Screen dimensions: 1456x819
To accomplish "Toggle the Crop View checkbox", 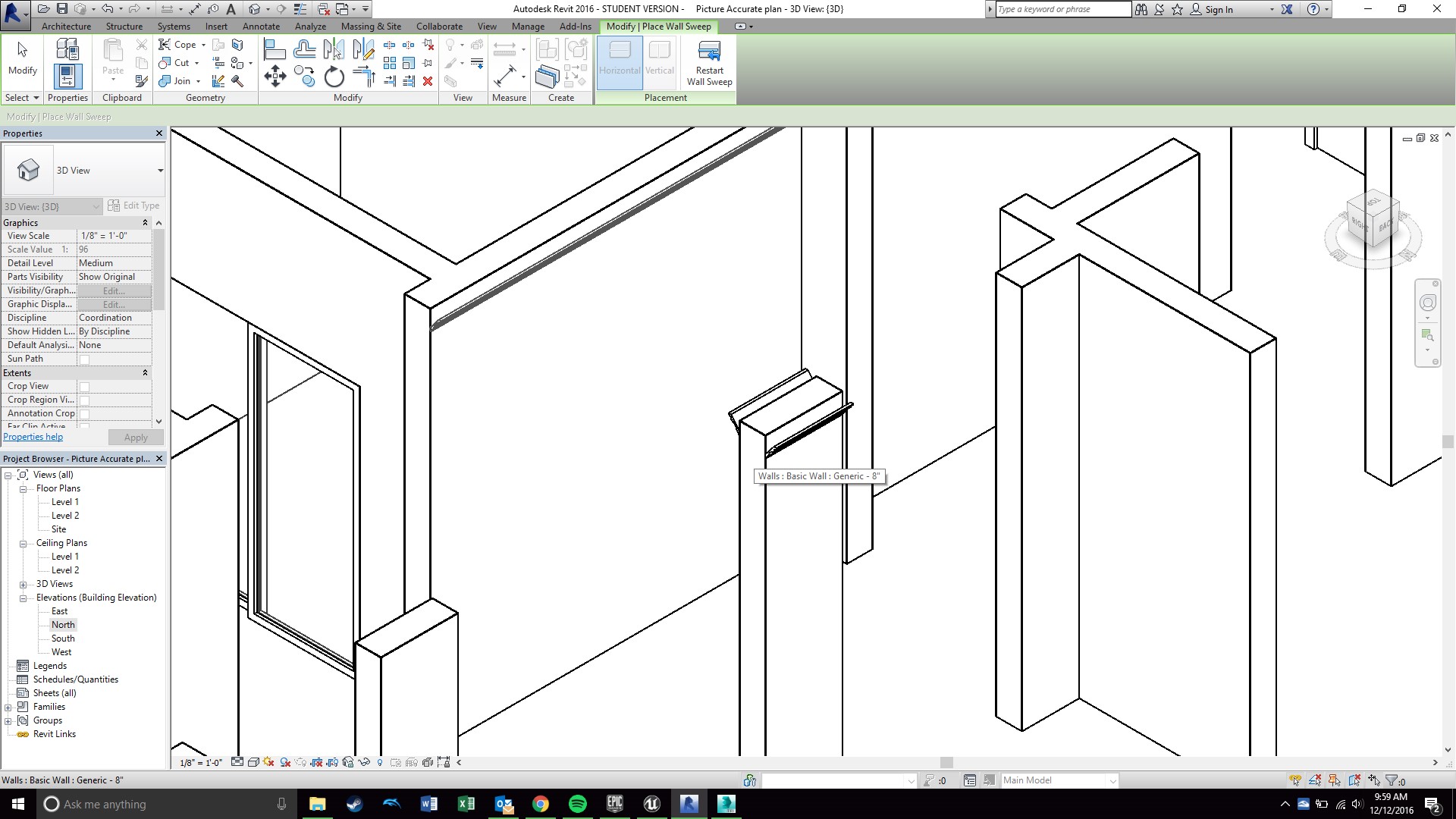I will (84, 387).
